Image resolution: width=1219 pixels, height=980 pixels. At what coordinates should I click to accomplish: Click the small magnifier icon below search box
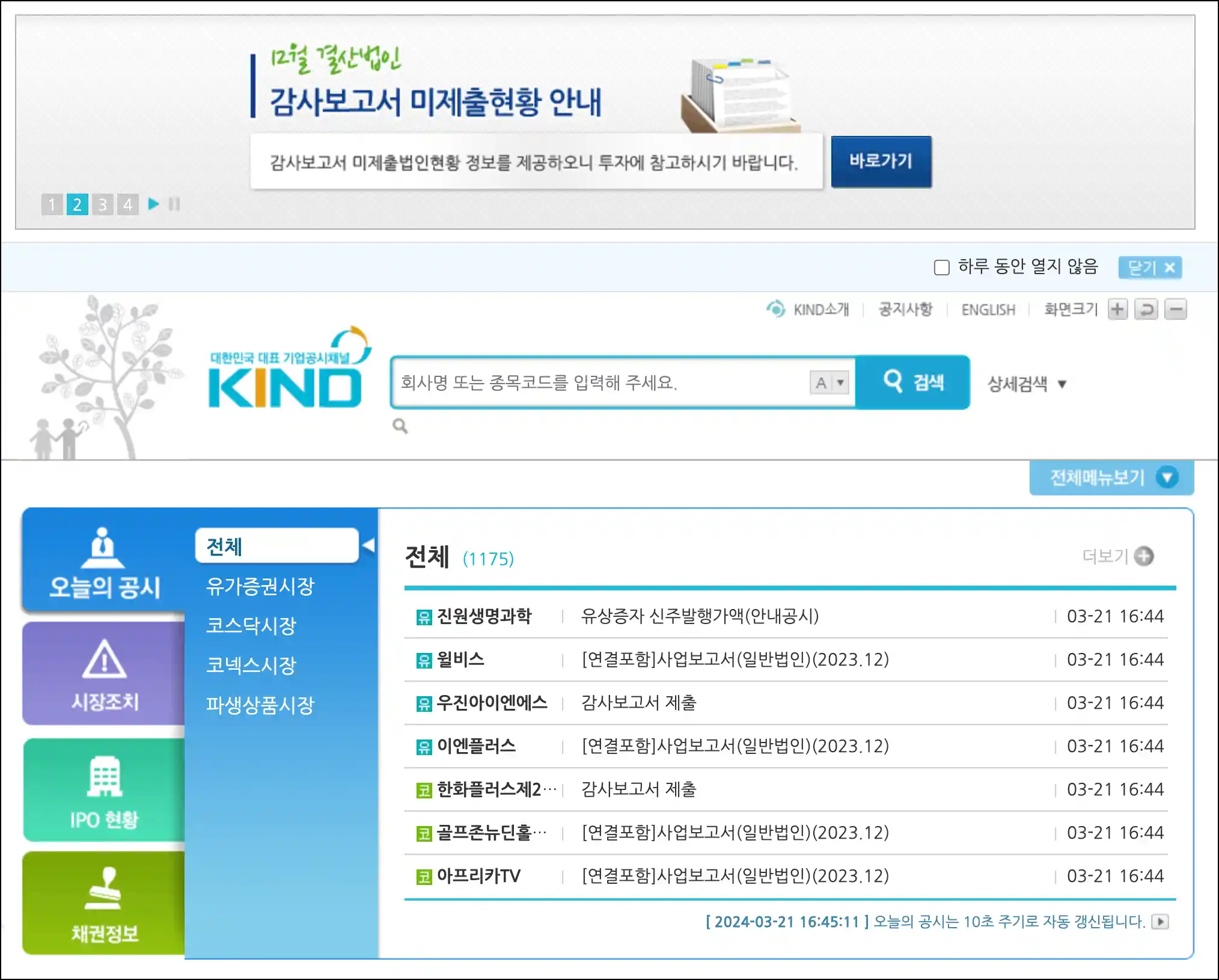400,426
